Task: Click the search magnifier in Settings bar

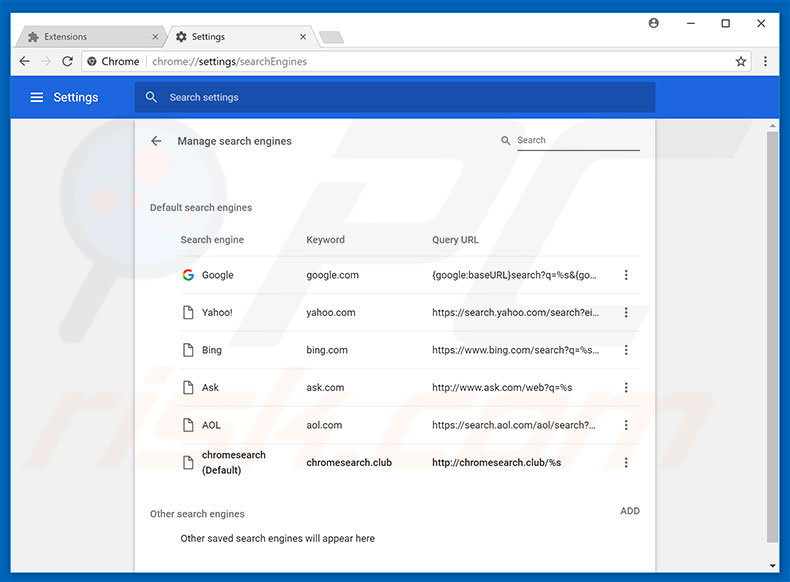Action: point(151,97)
